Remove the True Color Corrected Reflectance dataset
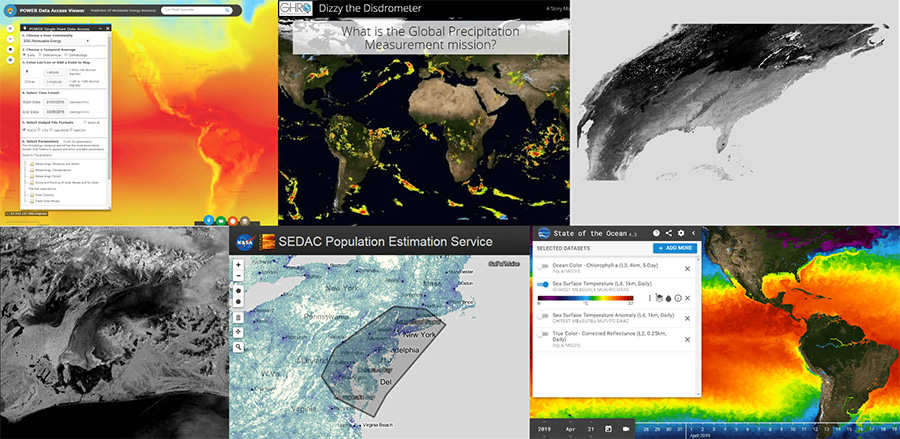 click(x=687, y=340)
